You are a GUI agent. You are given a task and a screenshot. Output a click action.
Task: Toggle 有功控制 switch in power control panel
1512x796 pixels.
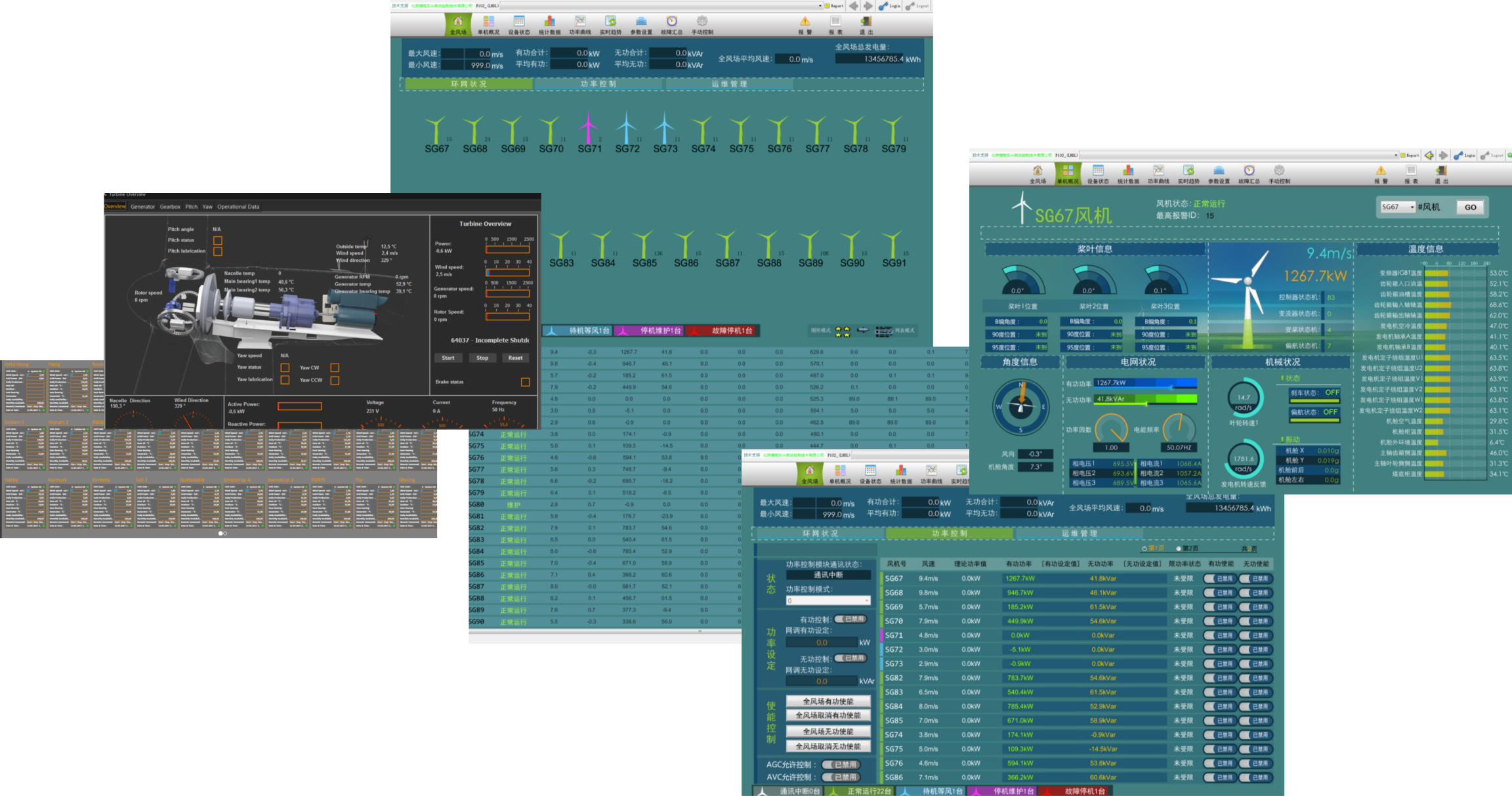tap(850, 619)
